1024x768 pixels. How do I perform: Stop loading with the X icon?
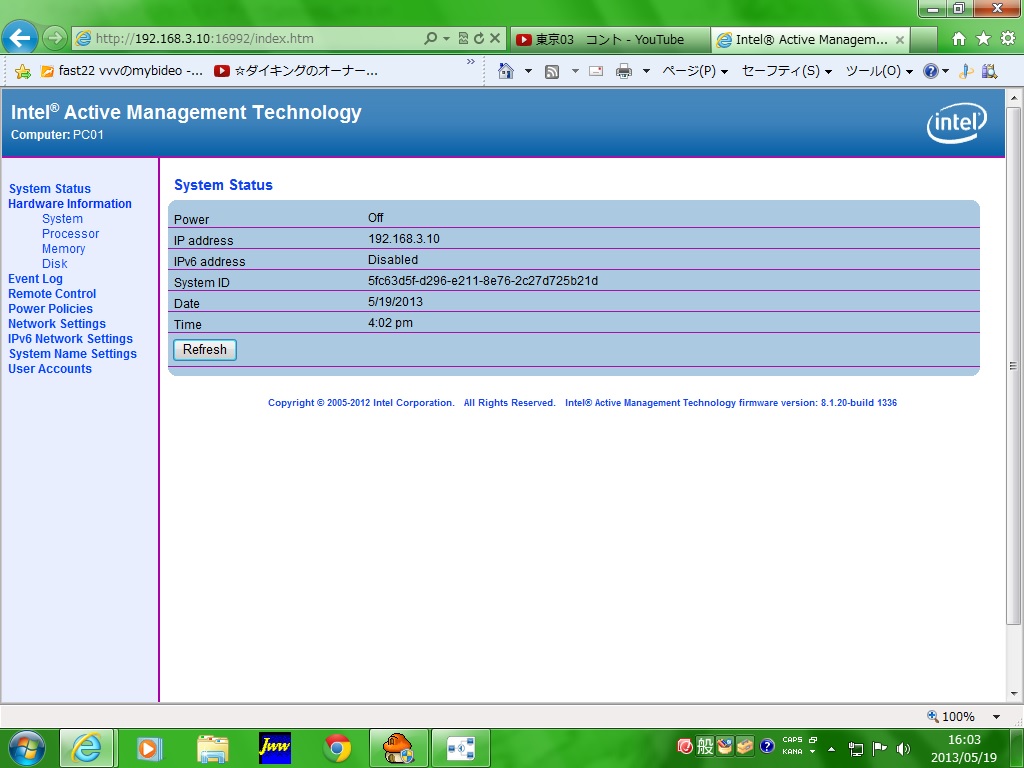click(x=495, y=39)
